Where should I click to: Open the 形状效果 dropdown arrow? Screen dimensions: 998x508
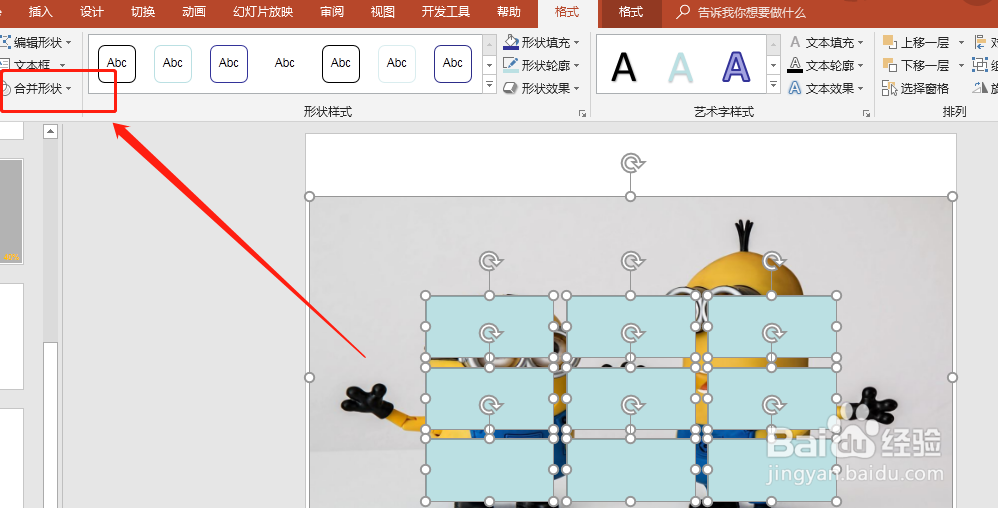coord(577,88)
